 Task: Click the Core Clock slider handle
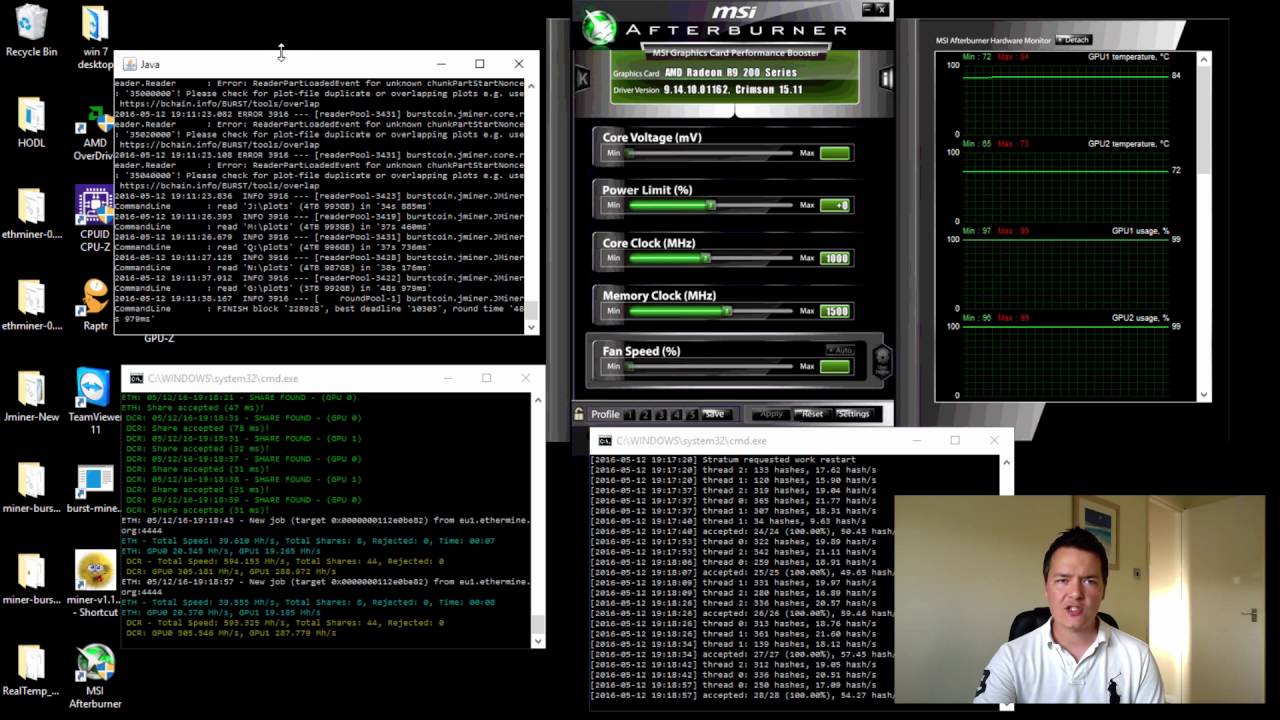[705, 258]
